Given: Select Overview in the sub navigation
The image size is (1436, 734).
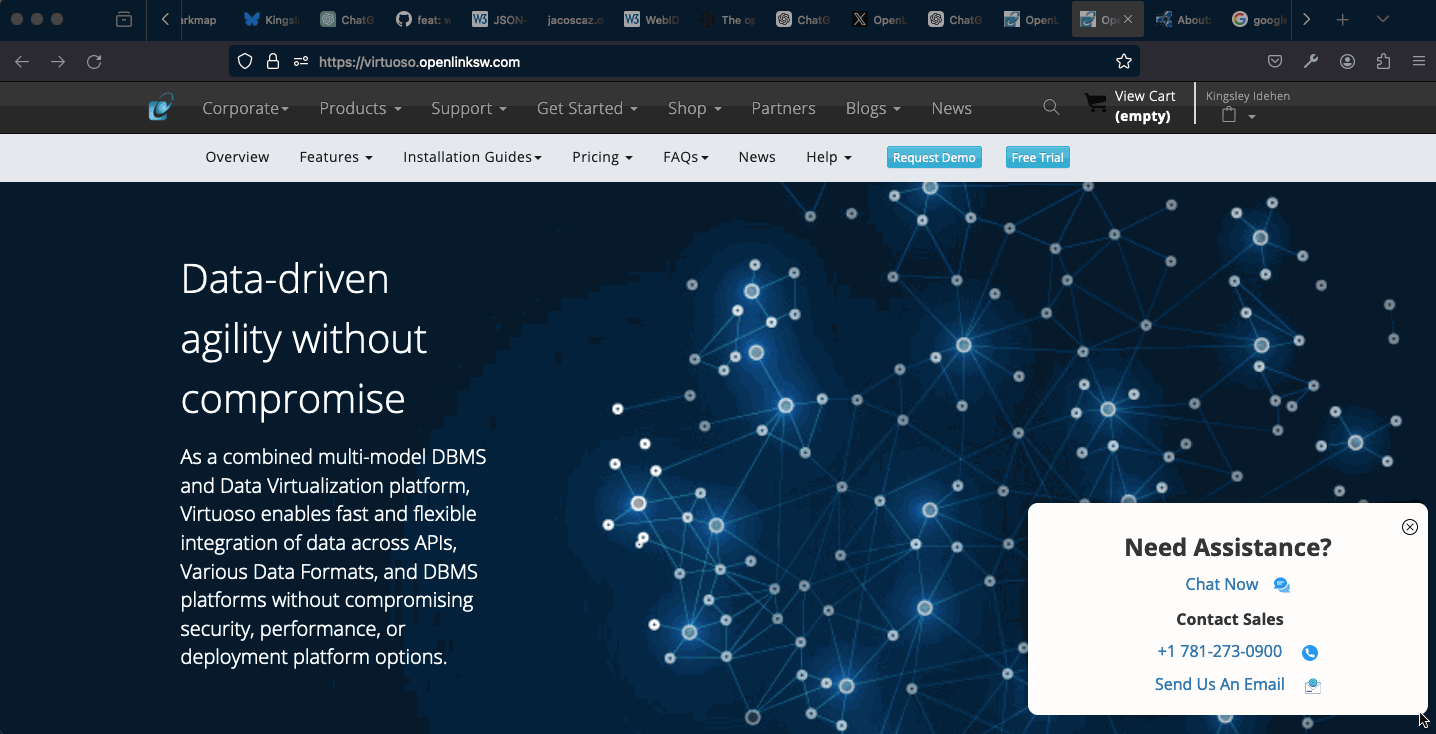Looking at the screenshot, I should [237, 157].
